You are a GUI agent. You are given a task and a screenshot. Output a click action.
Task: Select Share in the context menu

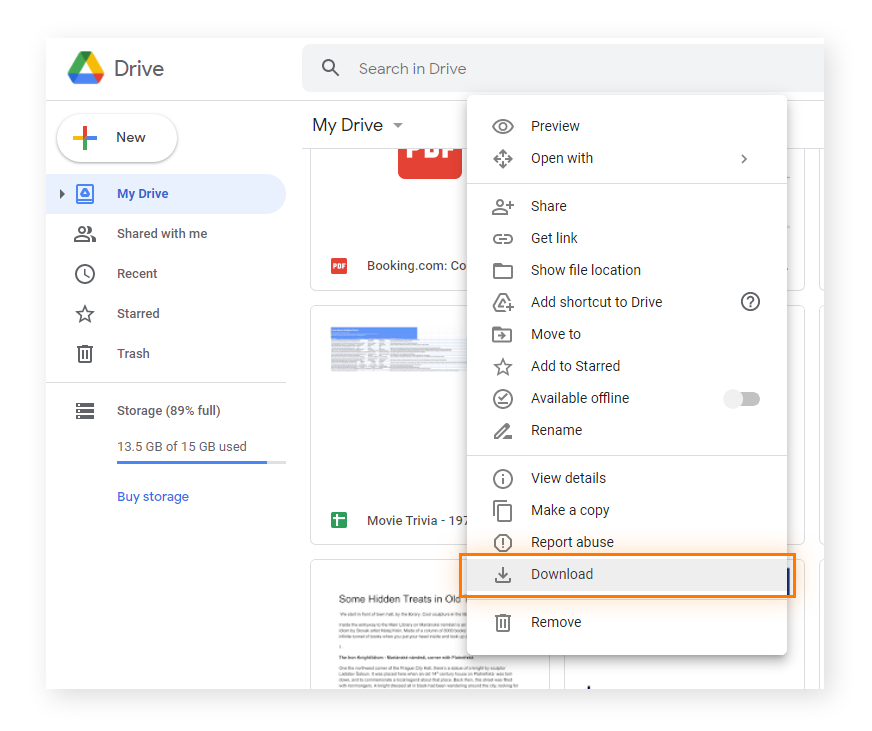548,206
